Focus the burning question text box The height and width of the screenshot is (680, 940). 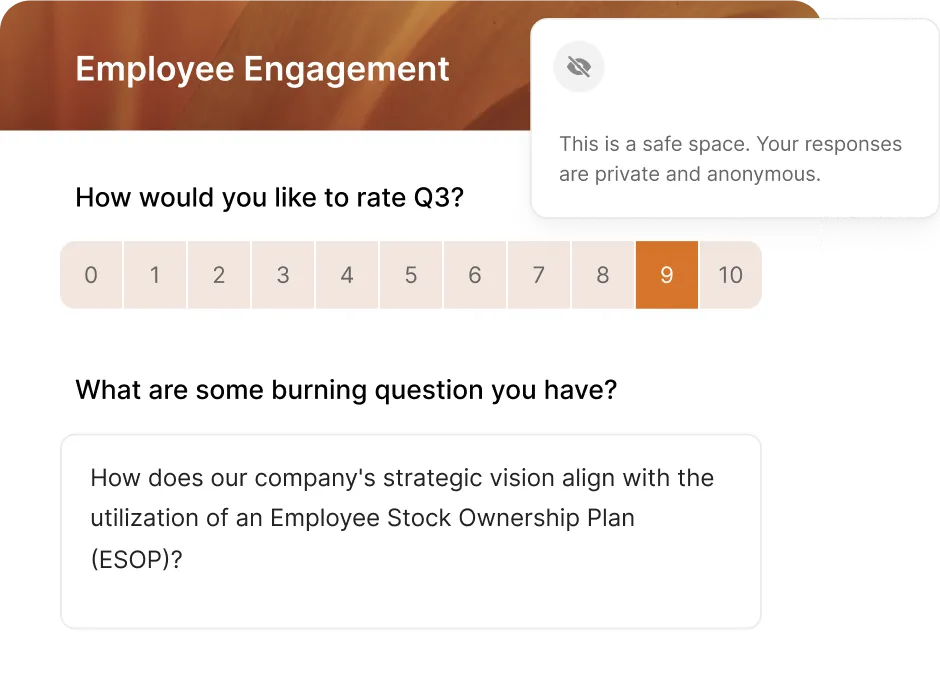click(x=411, y=531)
